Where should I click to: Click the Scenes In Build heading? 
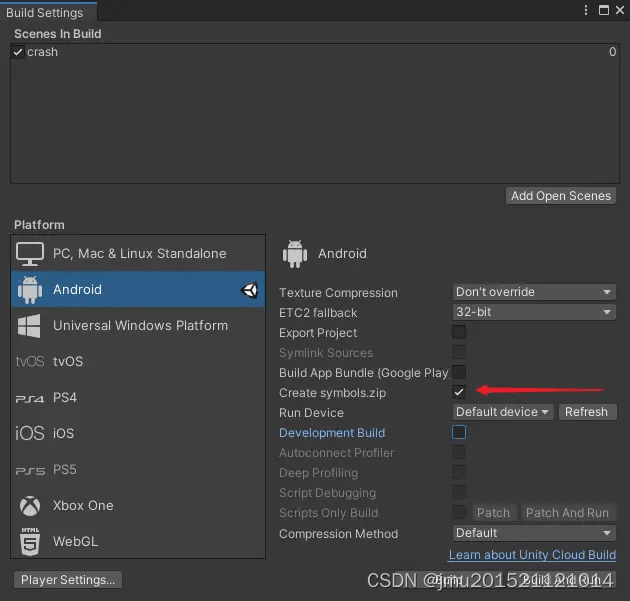click(x=57, y=34)
